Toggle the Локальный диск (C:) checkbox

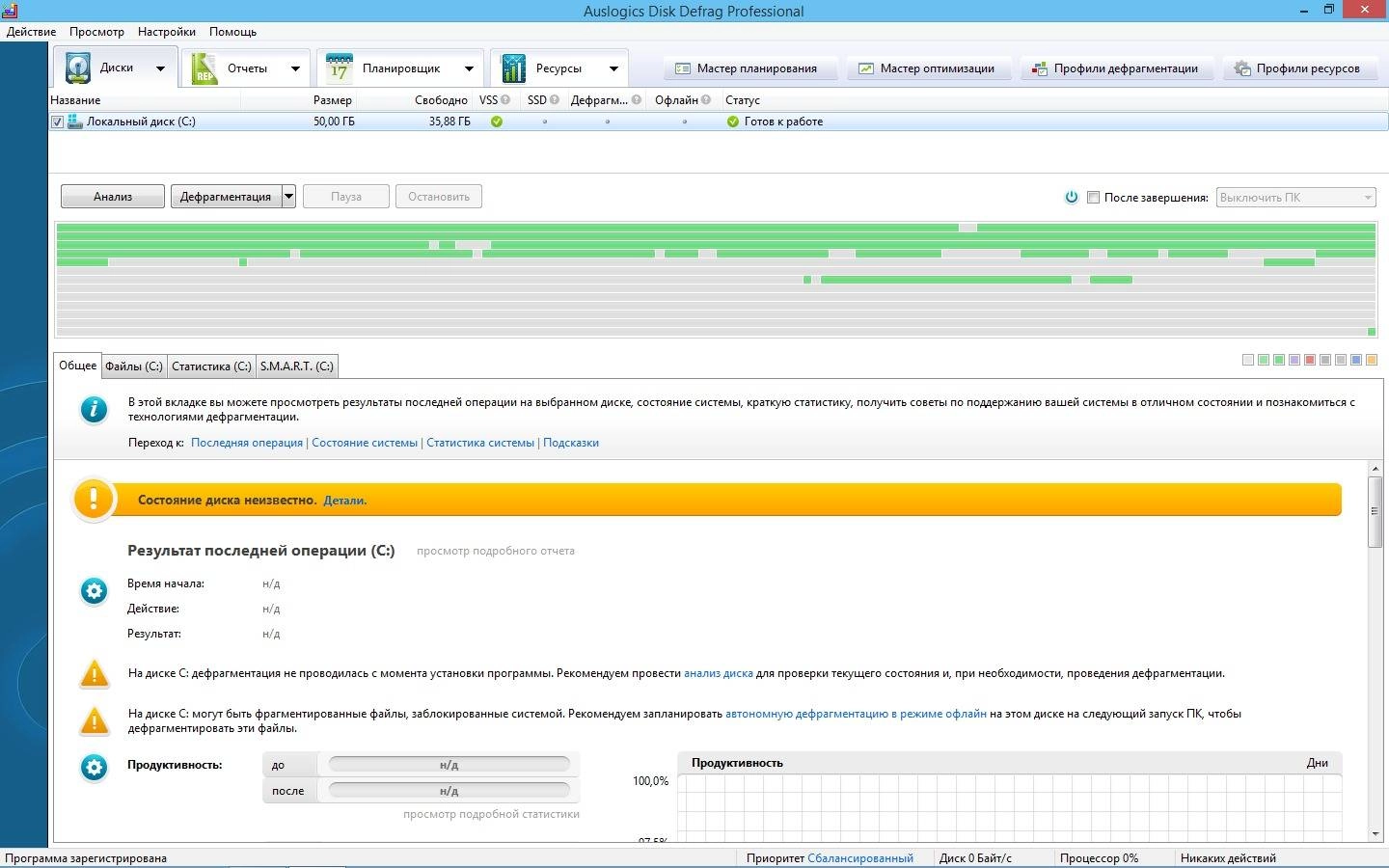coord(57,122)
